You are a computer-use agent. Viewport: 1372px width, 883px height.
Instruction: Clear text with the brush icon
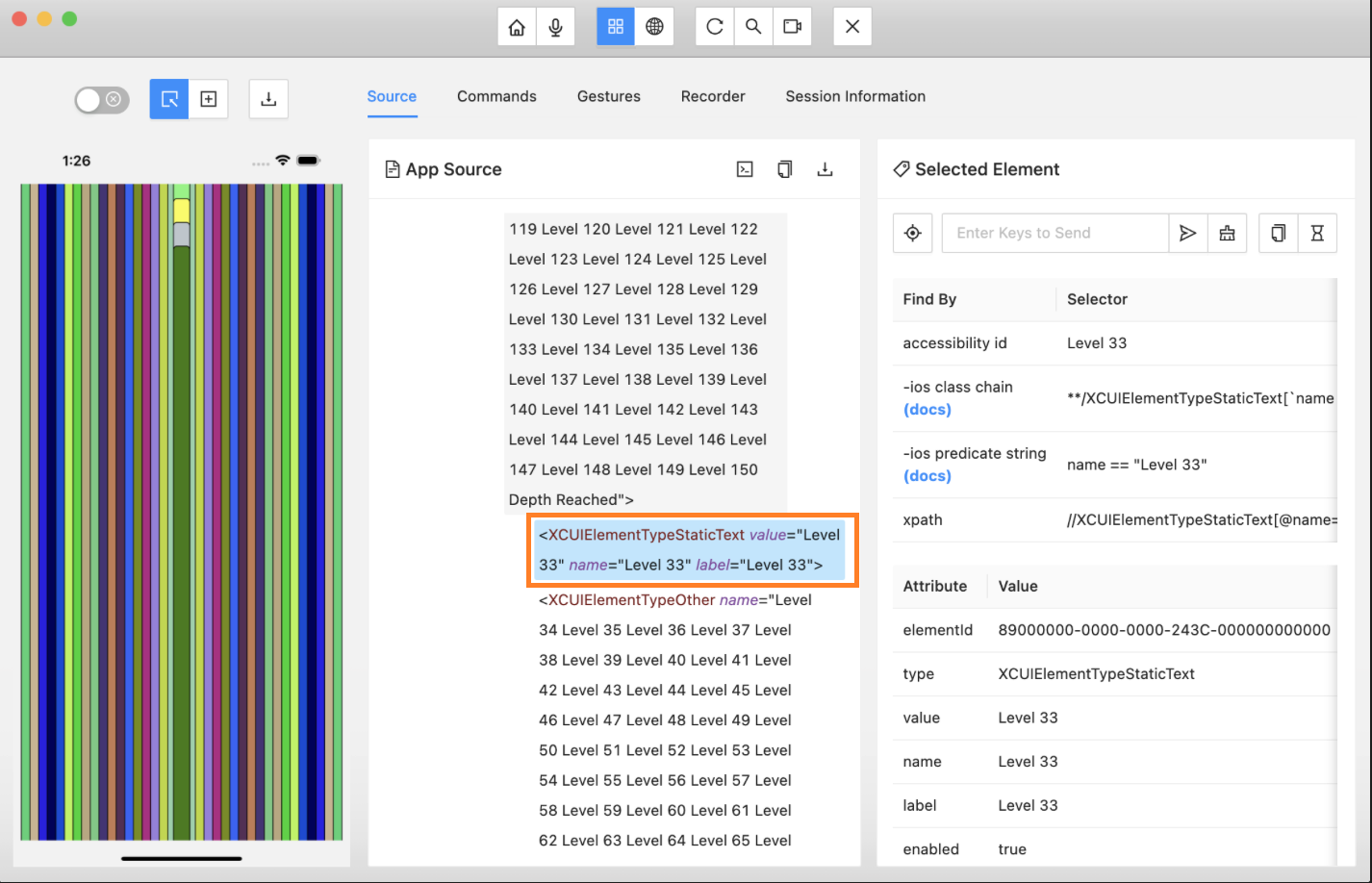1227,233
